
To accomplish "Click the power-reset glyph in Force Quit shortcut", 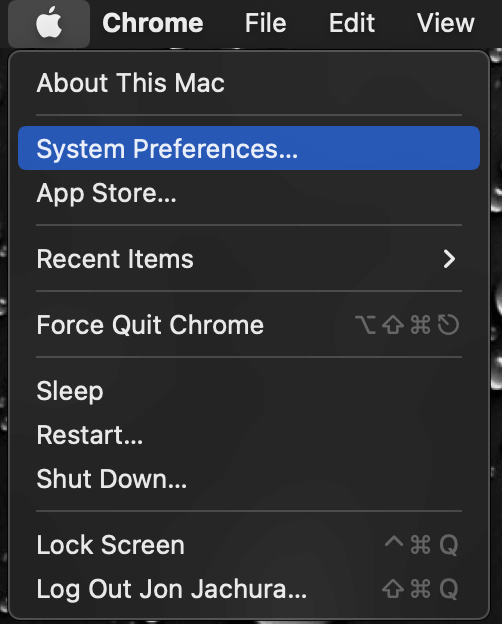I will pyautogui.click(x=448, y=325).
